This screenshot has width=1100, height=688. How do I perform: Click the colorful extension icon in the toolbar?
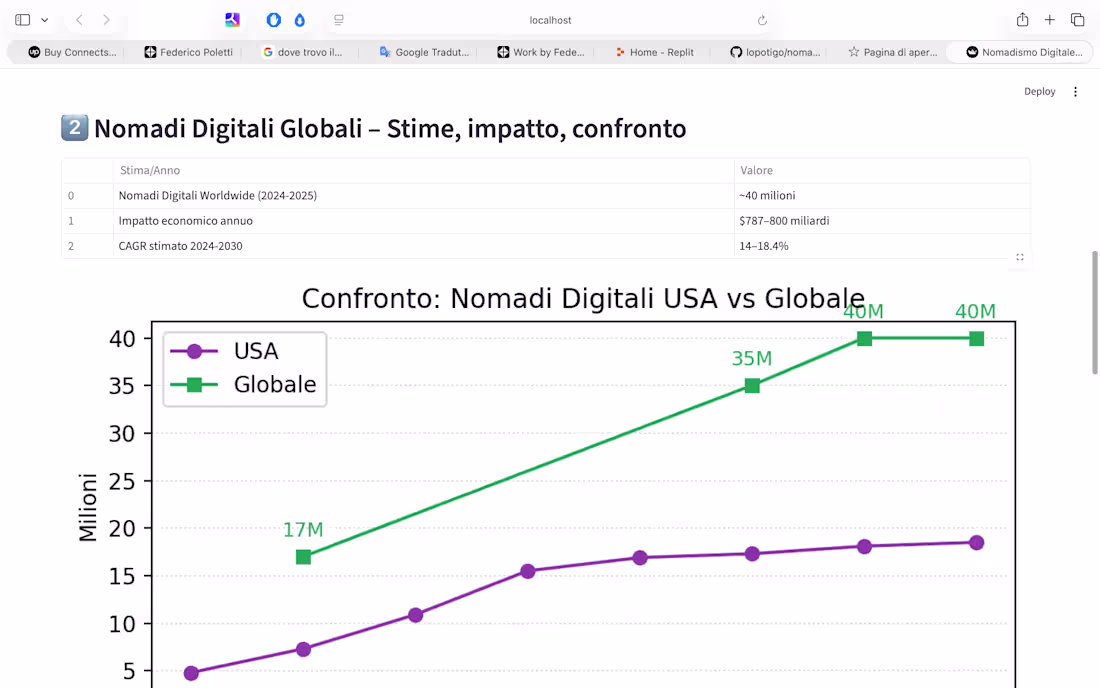tap(232, 19)
